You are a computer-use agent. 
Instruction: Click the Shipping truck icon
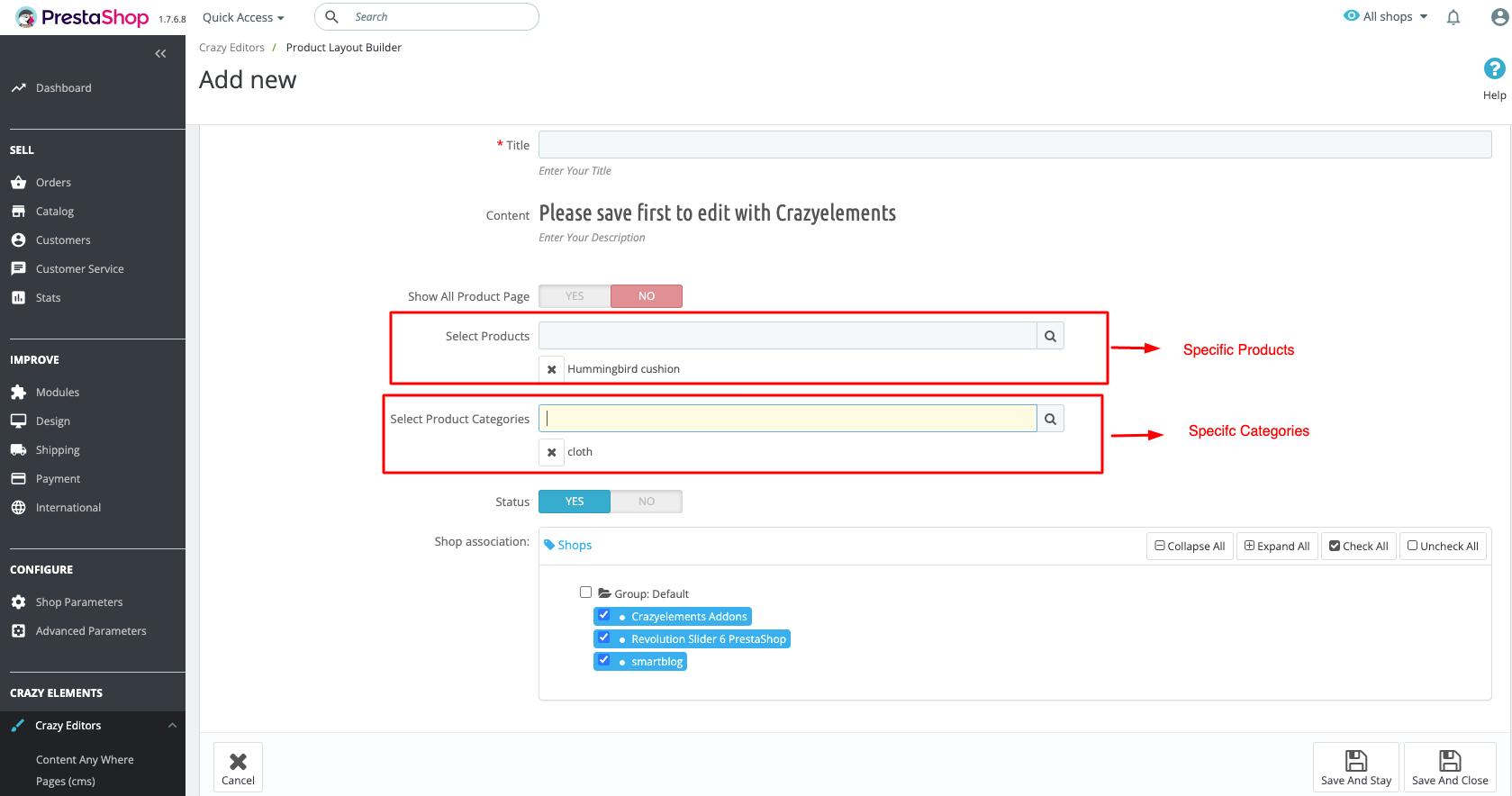click(18, 450)
